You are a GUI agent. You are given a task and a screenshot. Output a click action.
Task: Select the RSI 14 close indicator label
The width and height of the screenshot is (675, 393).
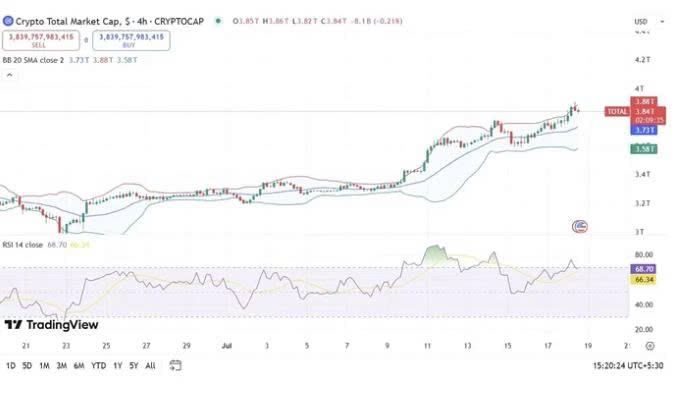pos(23,245)
